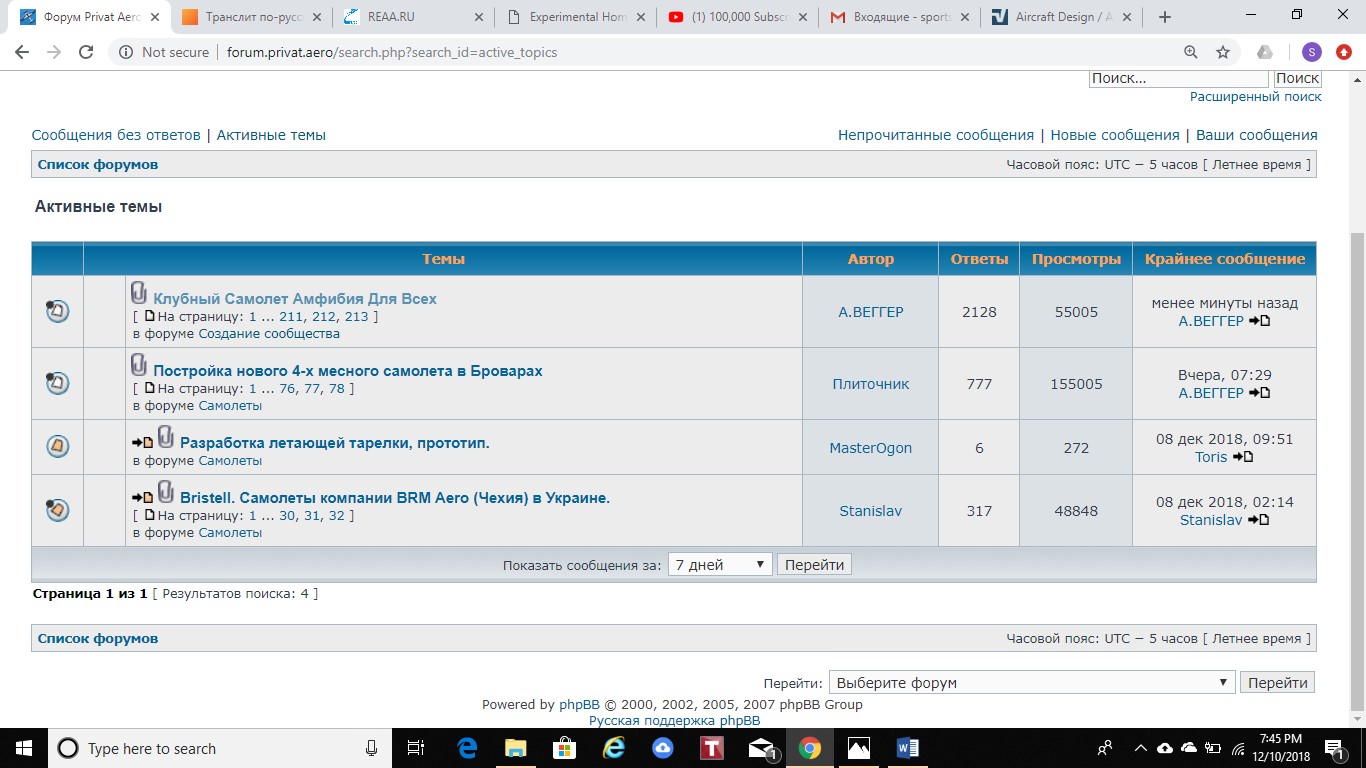Click the Поиск... search input field
1366x768 pixels.
click(1178, 78)
